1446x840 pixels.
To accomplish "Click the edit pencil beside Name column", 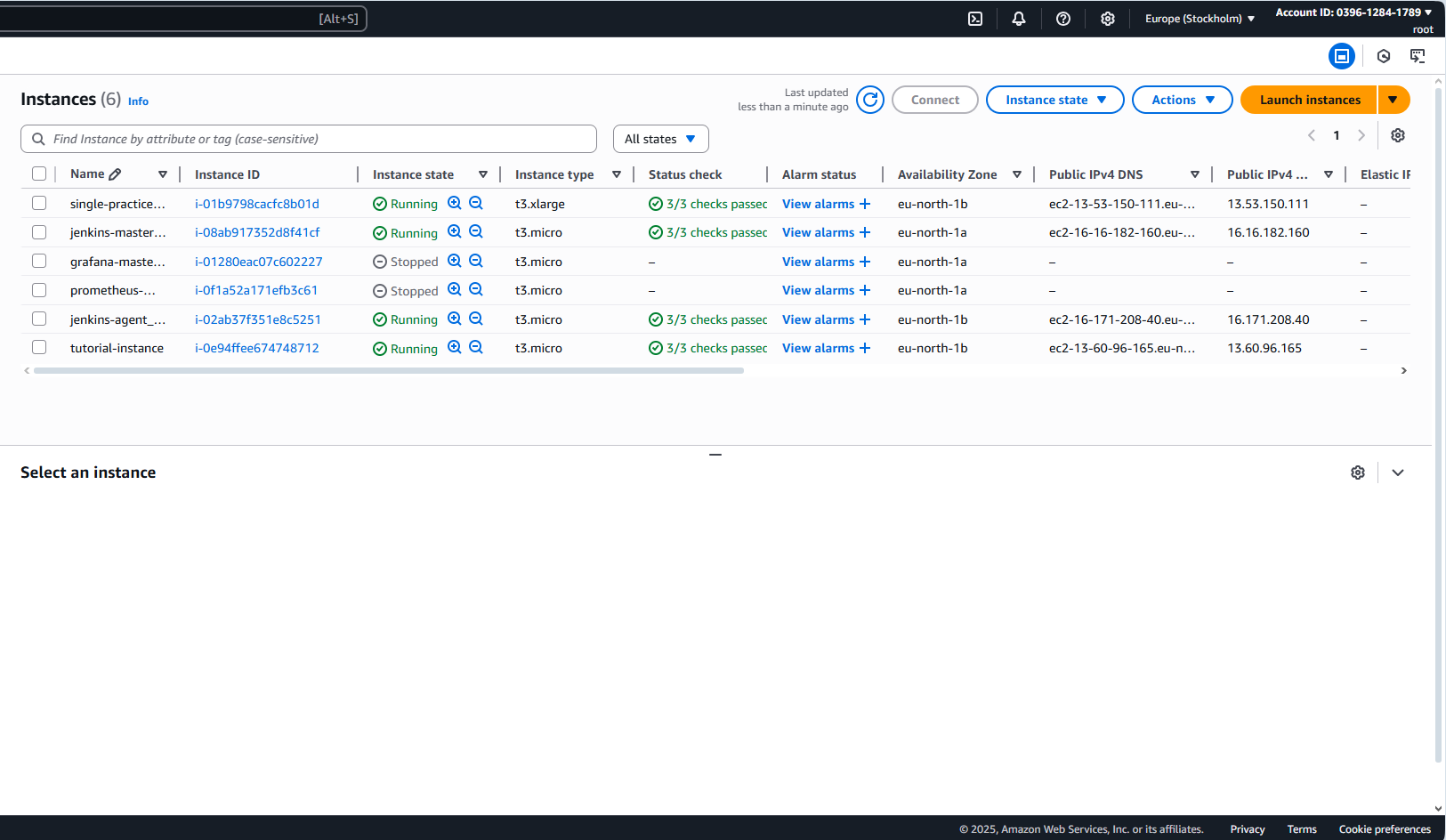I will 115,174.
